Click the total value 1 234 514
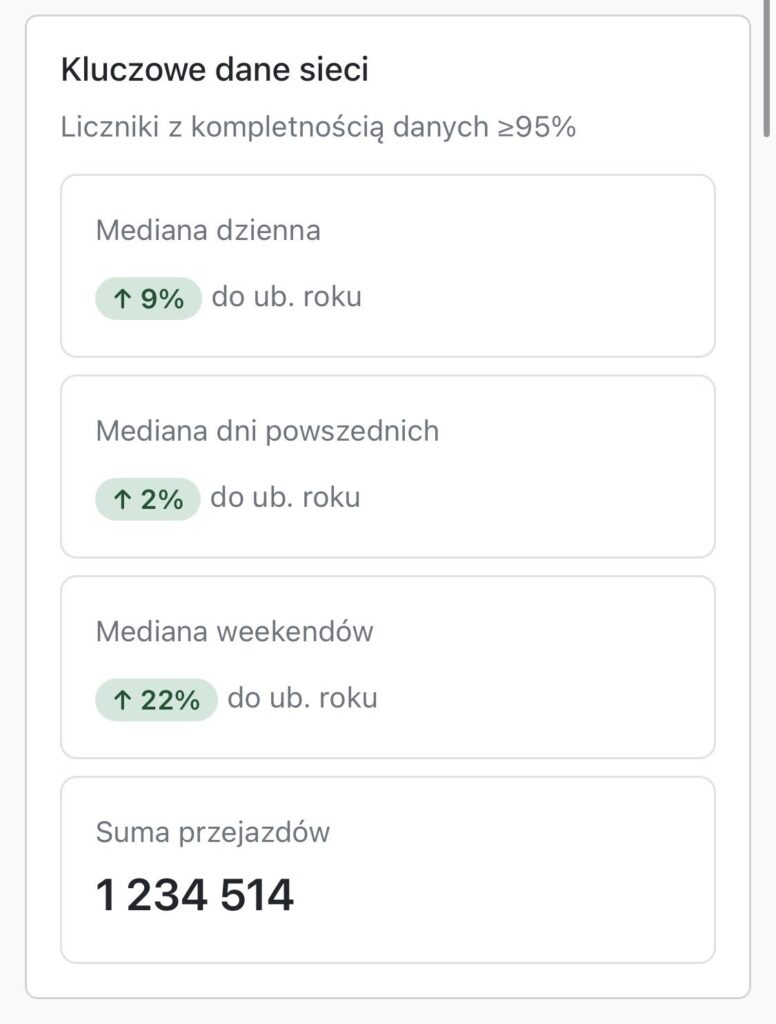 tap(195, 894)
